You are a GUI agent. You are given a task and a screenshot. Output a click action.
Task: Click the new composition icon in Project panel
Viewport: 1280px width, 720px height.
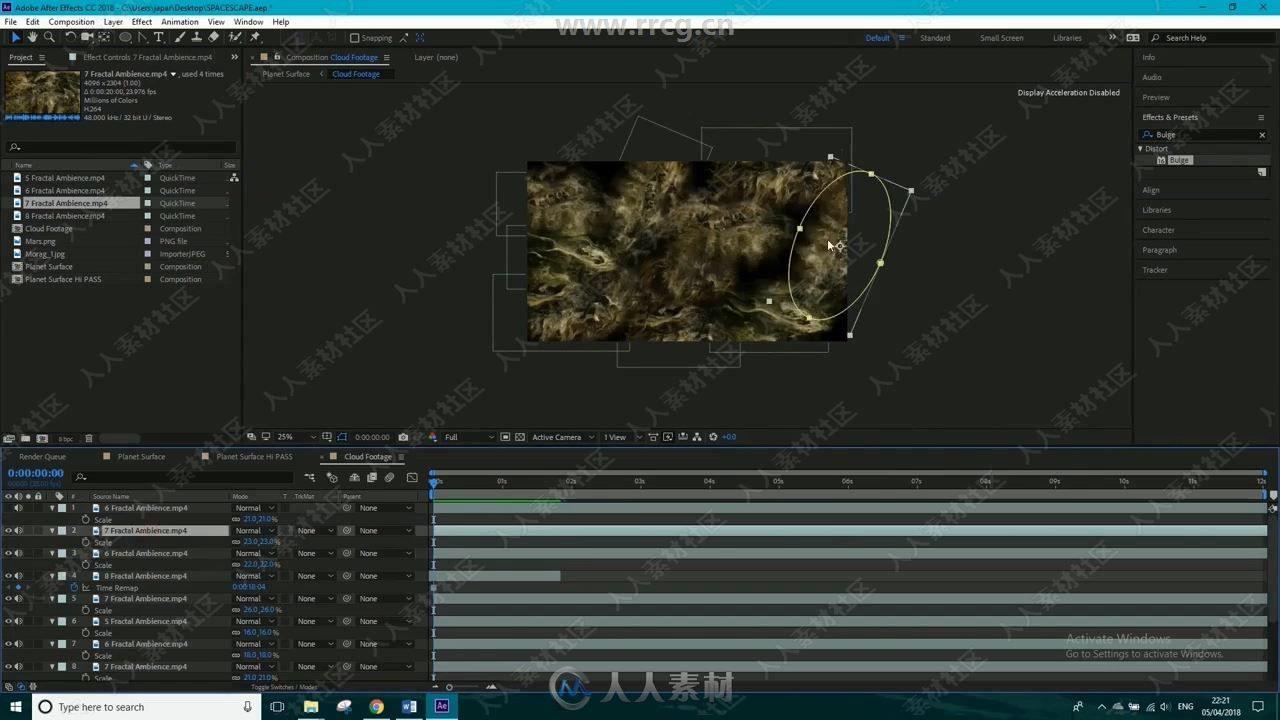pyautogui.click(x=42, y=438)
